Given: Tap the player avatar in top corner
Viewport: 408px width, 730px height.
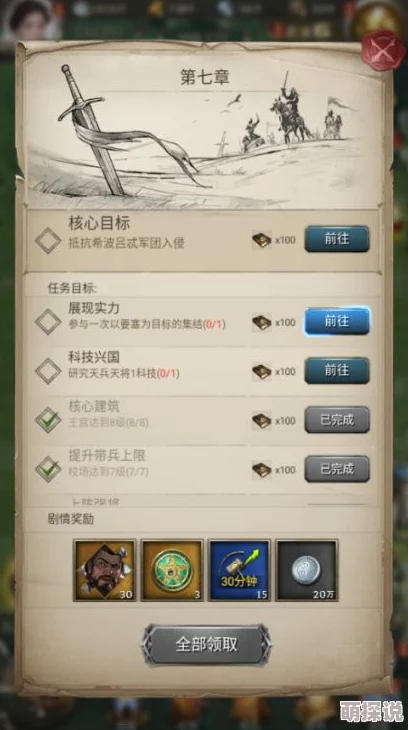Looking at the screenshot, I should coord(27,21).
